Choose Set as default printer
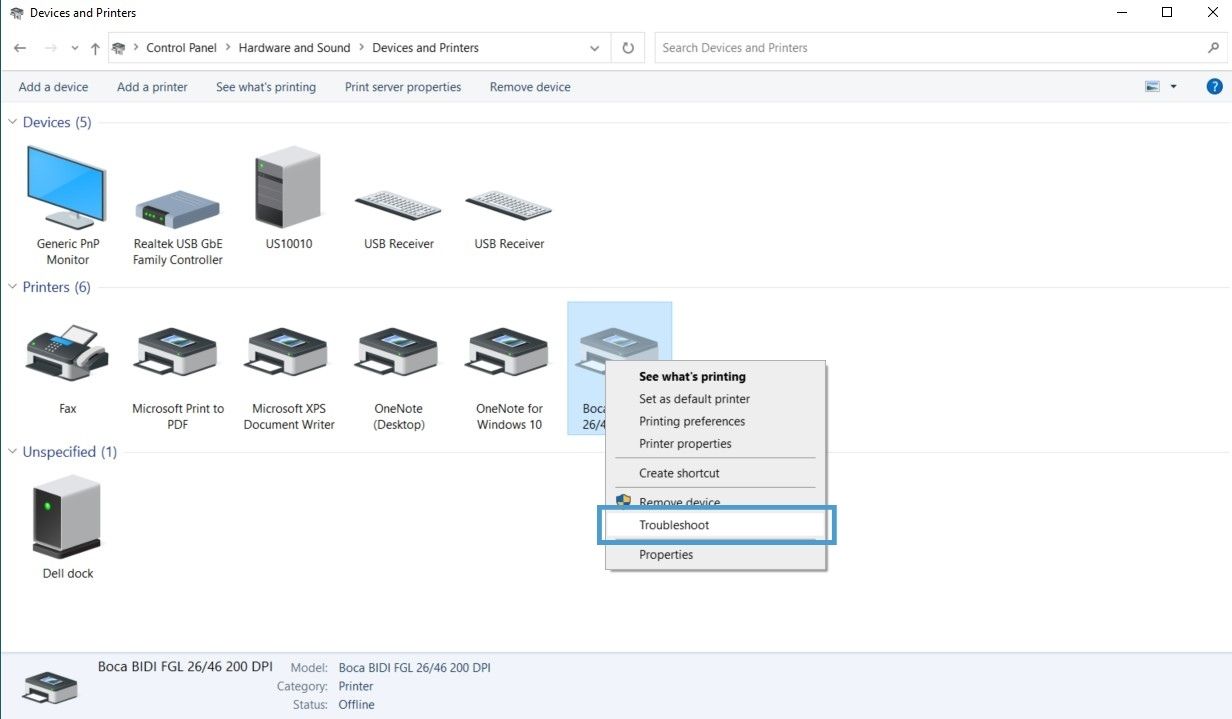Image resolution: width=1232 pixels, height=719 pixels. click(x=694, y=399)
